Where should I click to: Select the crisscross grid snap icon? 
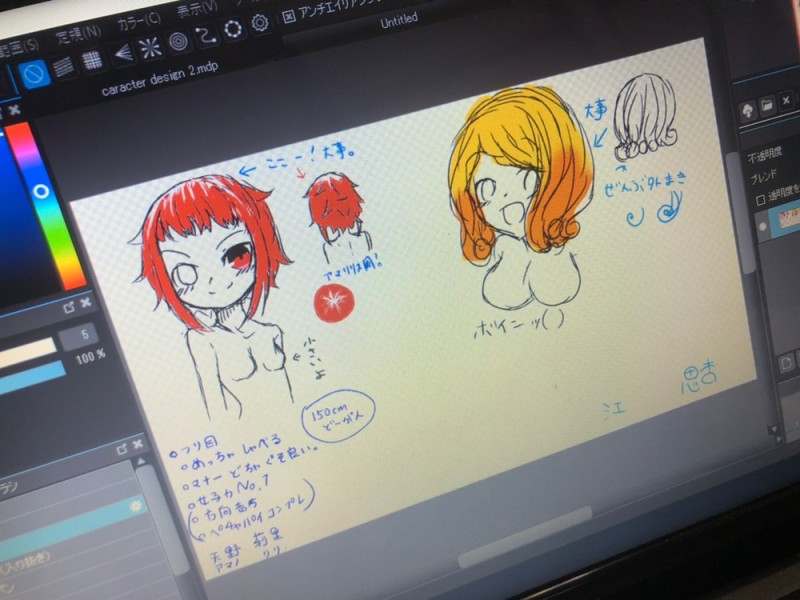[92, 59]
